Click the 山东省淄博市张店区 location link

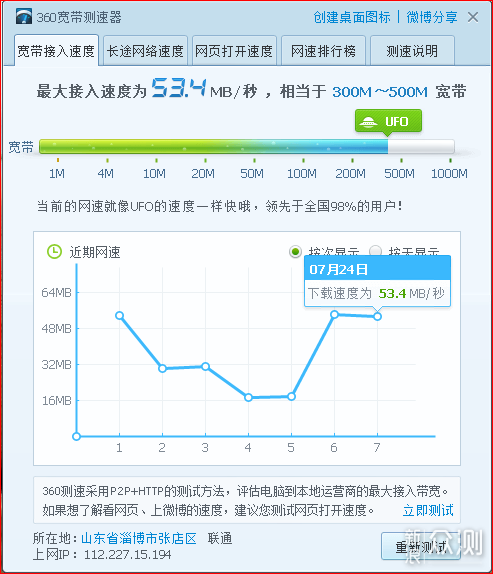tap(139, 538)
